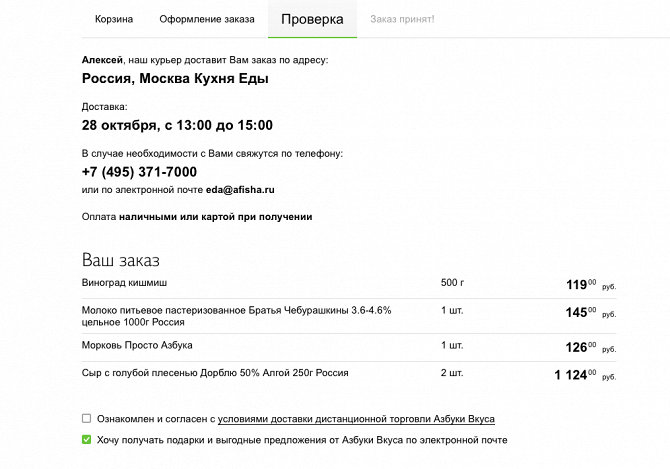Click the 2 шт. quantity of cheese
The width and height of the screenshot is (670, 469).
click(x=452, y=373)
